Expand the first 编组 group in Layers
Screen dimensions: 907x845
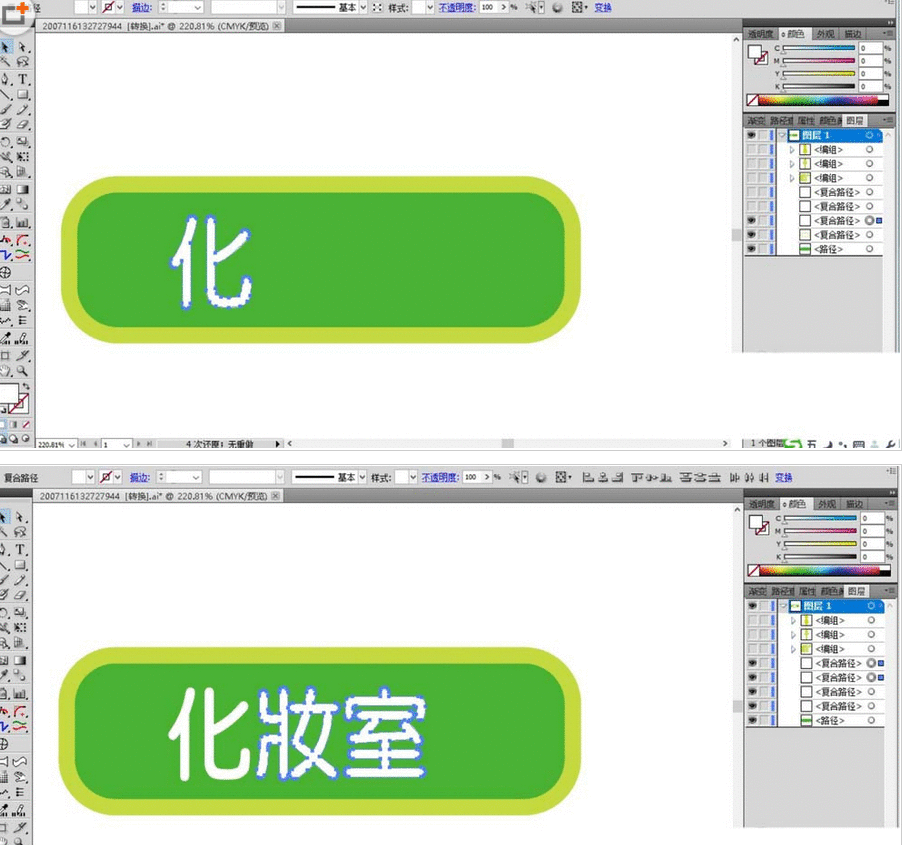(x=792, y=149)
